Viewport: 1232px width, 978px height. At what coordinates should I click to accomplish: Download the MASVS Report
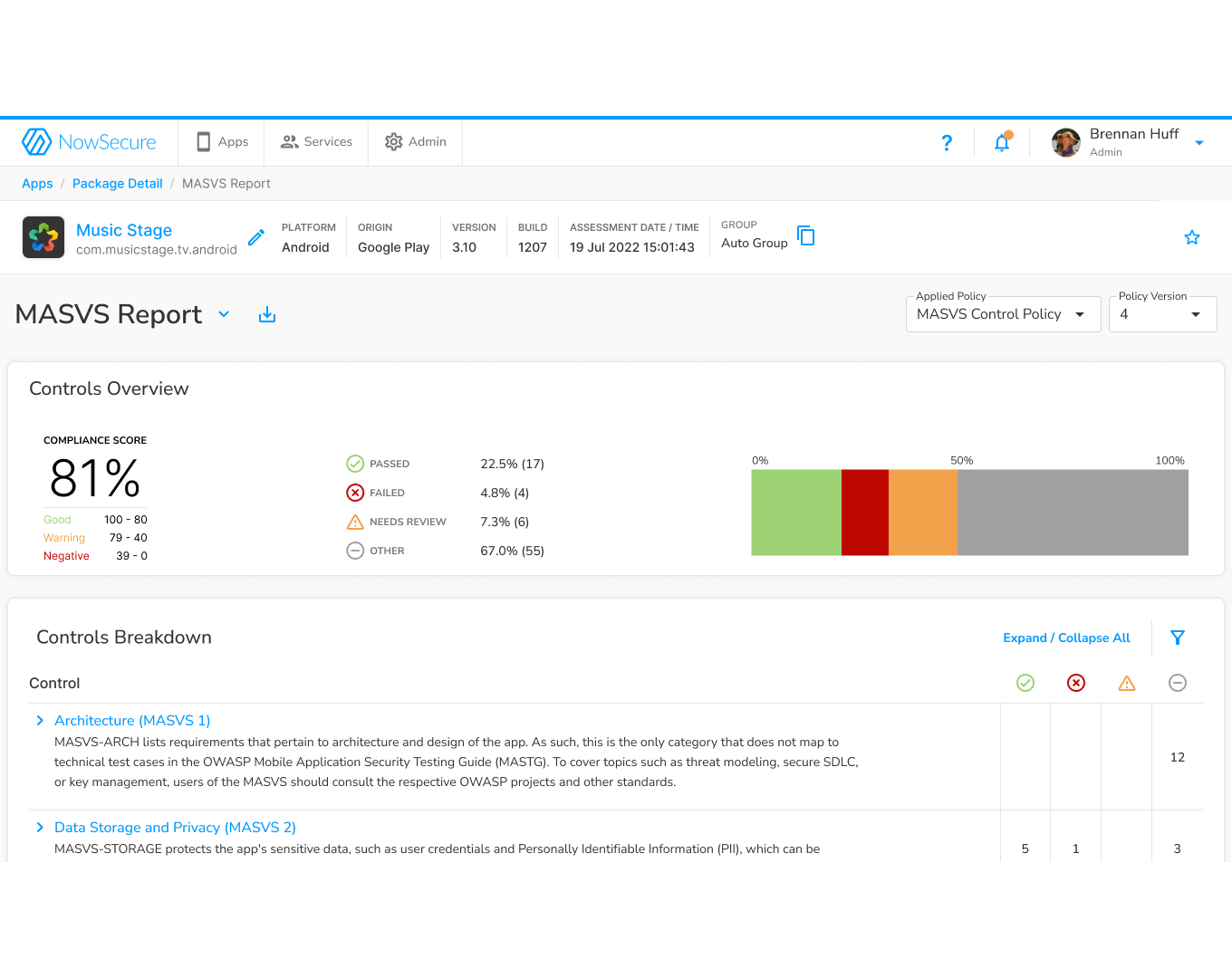click(267, 315)
